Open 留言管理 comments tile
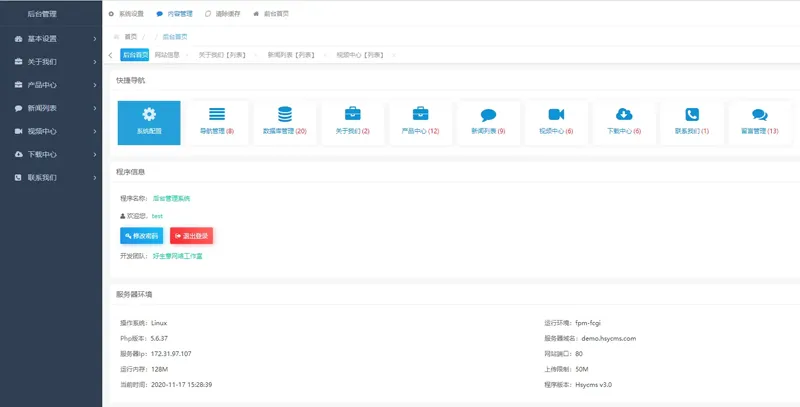Image resolution: width=800 pixels, height=407 pixels. coord(759,122)
